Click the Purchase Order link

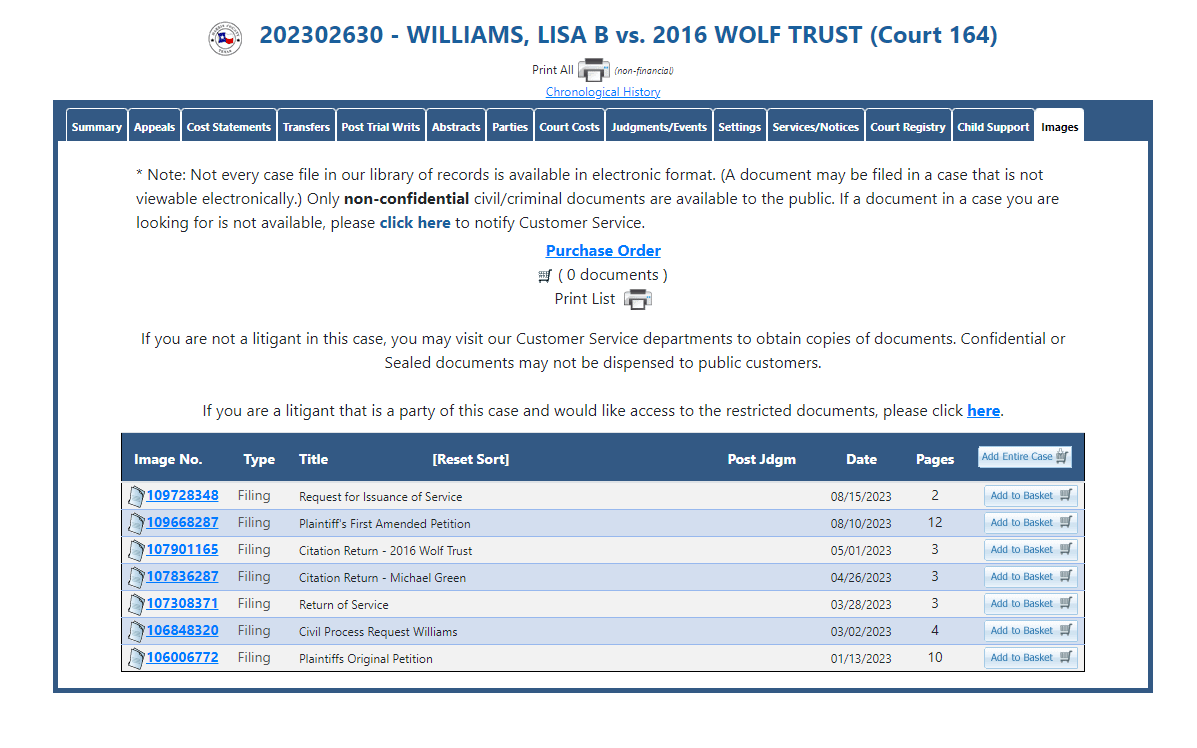(x=603, y=251)
